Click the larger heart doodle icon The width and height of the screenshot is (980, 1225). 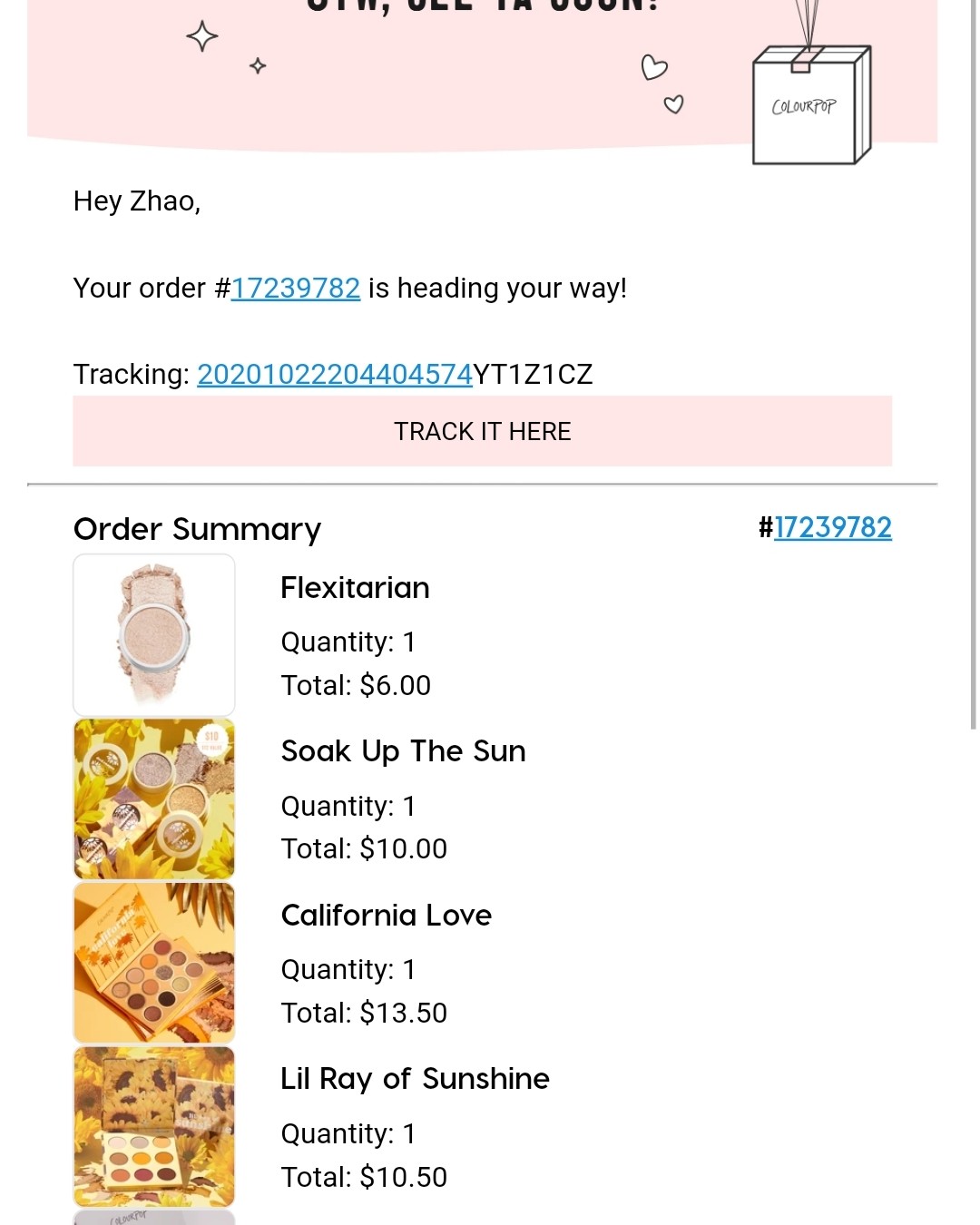point(653,67)
